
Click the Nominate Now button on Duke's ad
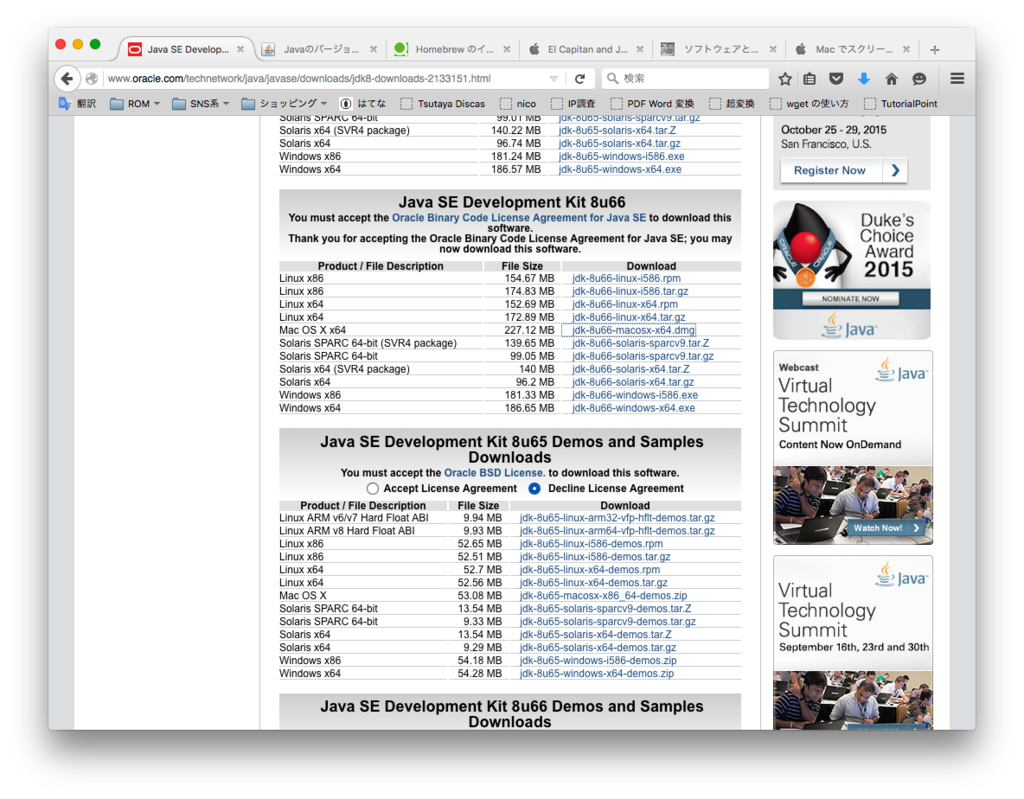click(850, 299)
